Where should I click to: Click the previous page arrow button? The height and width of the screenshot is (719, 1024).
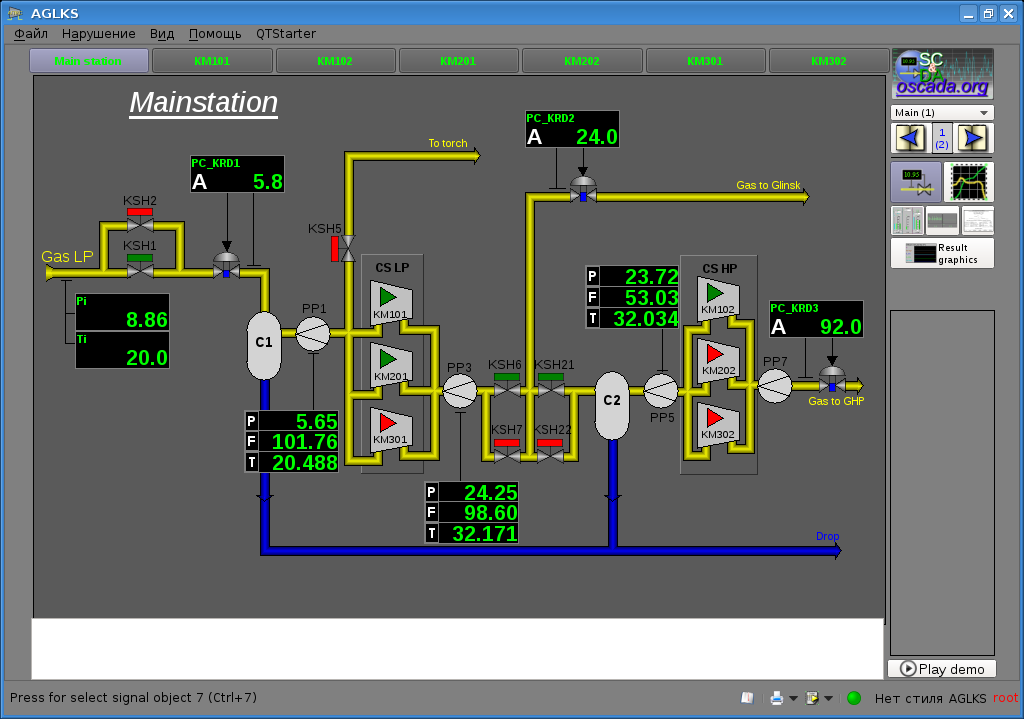[x=909, y=138]
